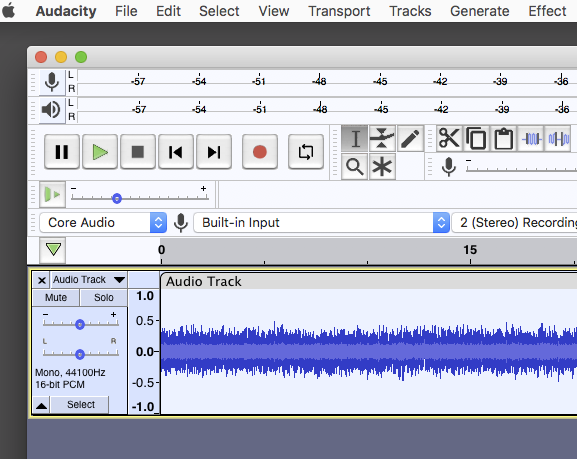
Task: Click the Audio Track clip title bar
Action: [x=369, y=282]
